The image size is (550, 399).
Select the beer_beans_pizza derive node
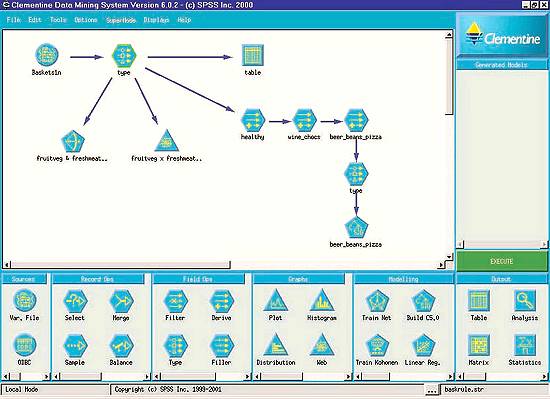[356, 120]
